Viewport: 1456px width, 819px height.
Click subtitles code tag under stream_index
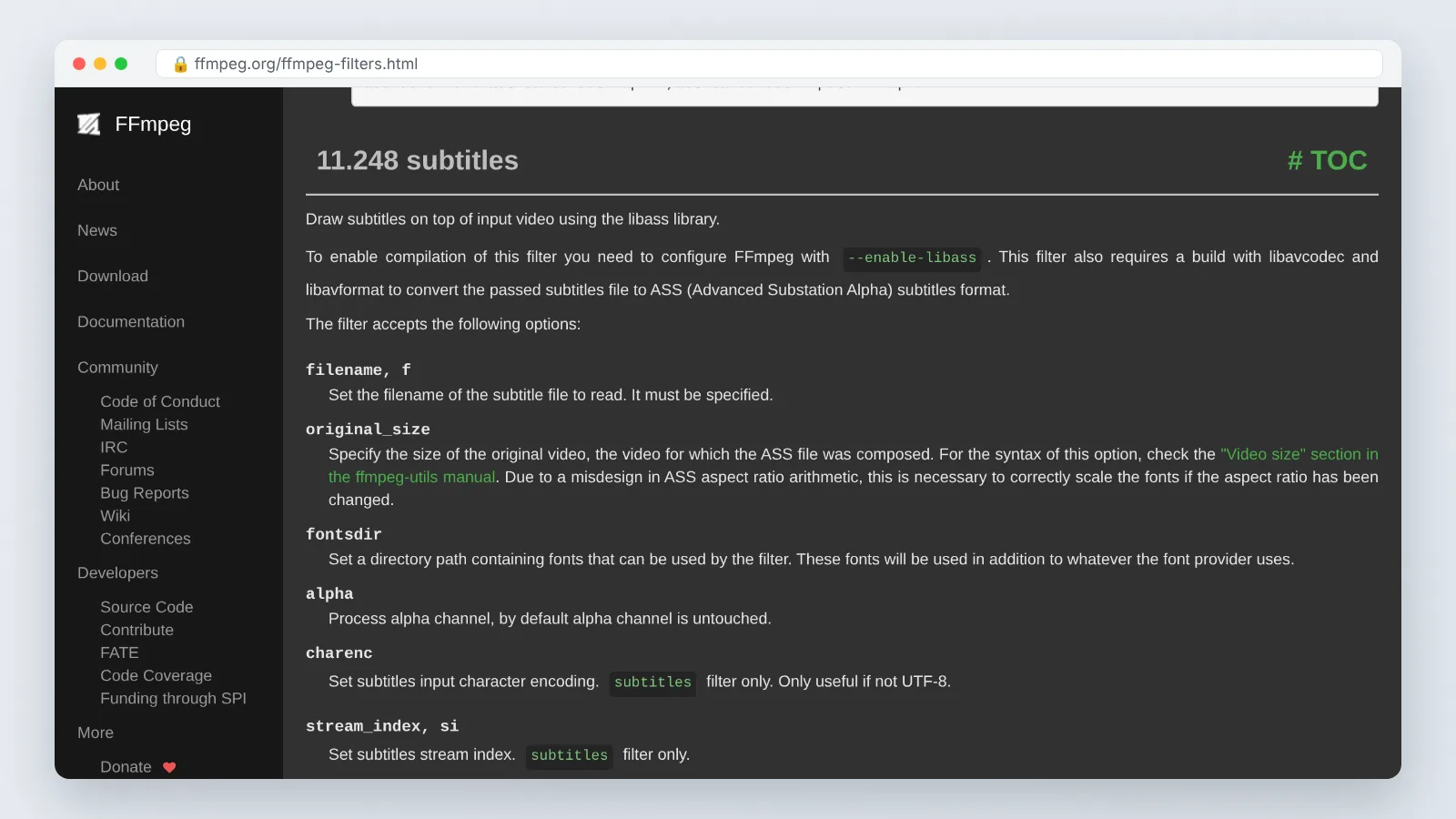point(569,755)
